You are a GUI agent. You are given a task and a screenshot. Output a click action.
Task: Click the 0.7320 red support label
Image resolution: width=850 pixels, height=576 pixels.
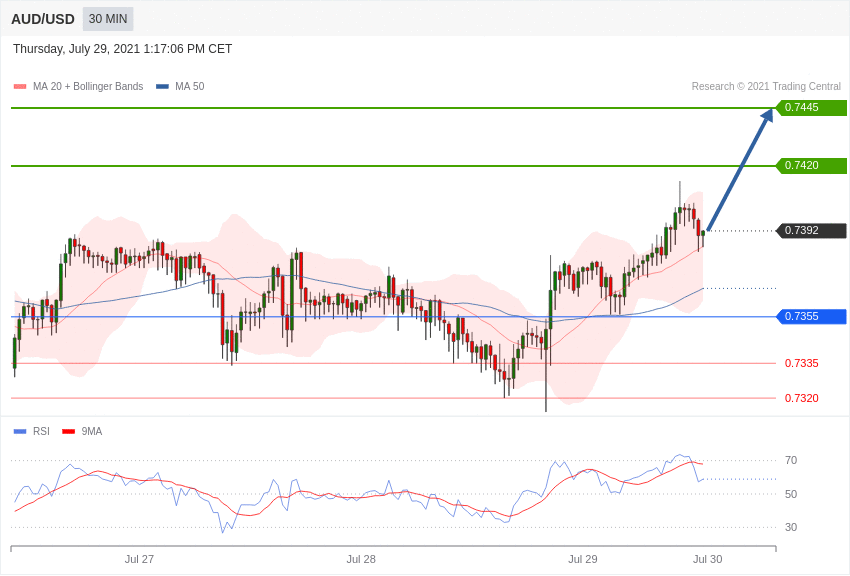[802, 398]
